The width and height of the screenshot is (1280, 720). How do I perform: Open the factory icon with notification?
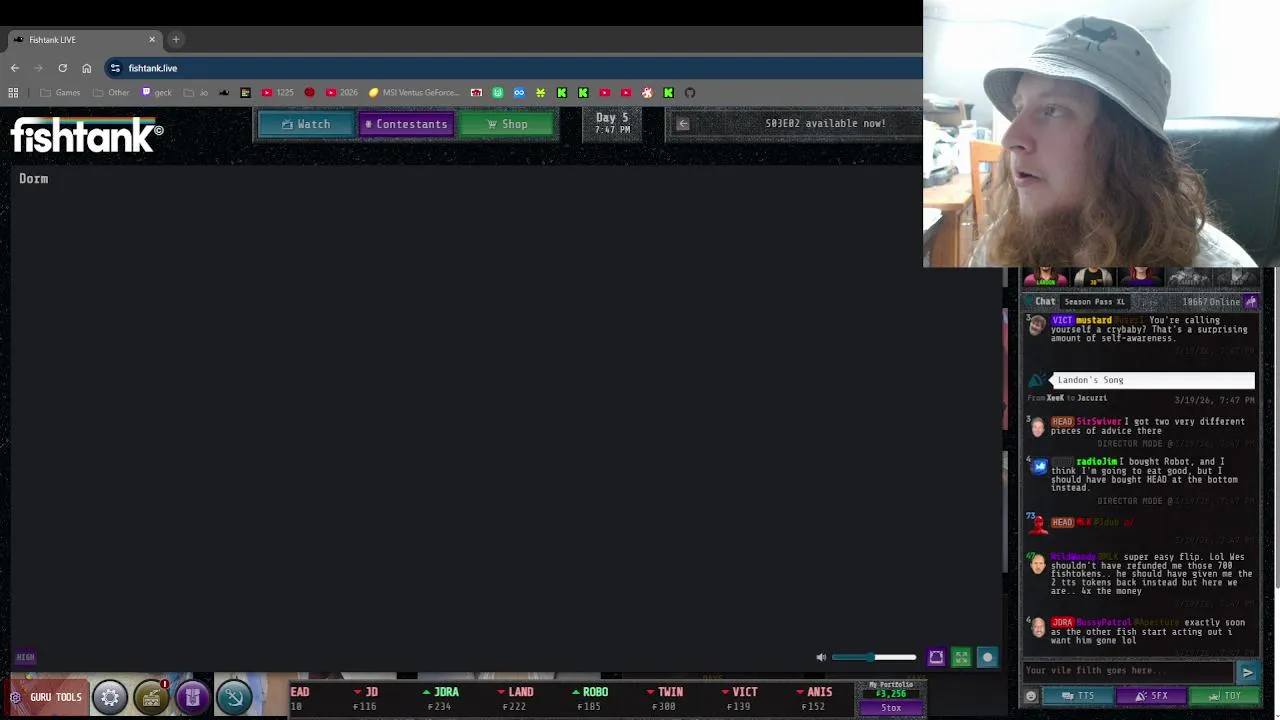(x=151, y=697)
